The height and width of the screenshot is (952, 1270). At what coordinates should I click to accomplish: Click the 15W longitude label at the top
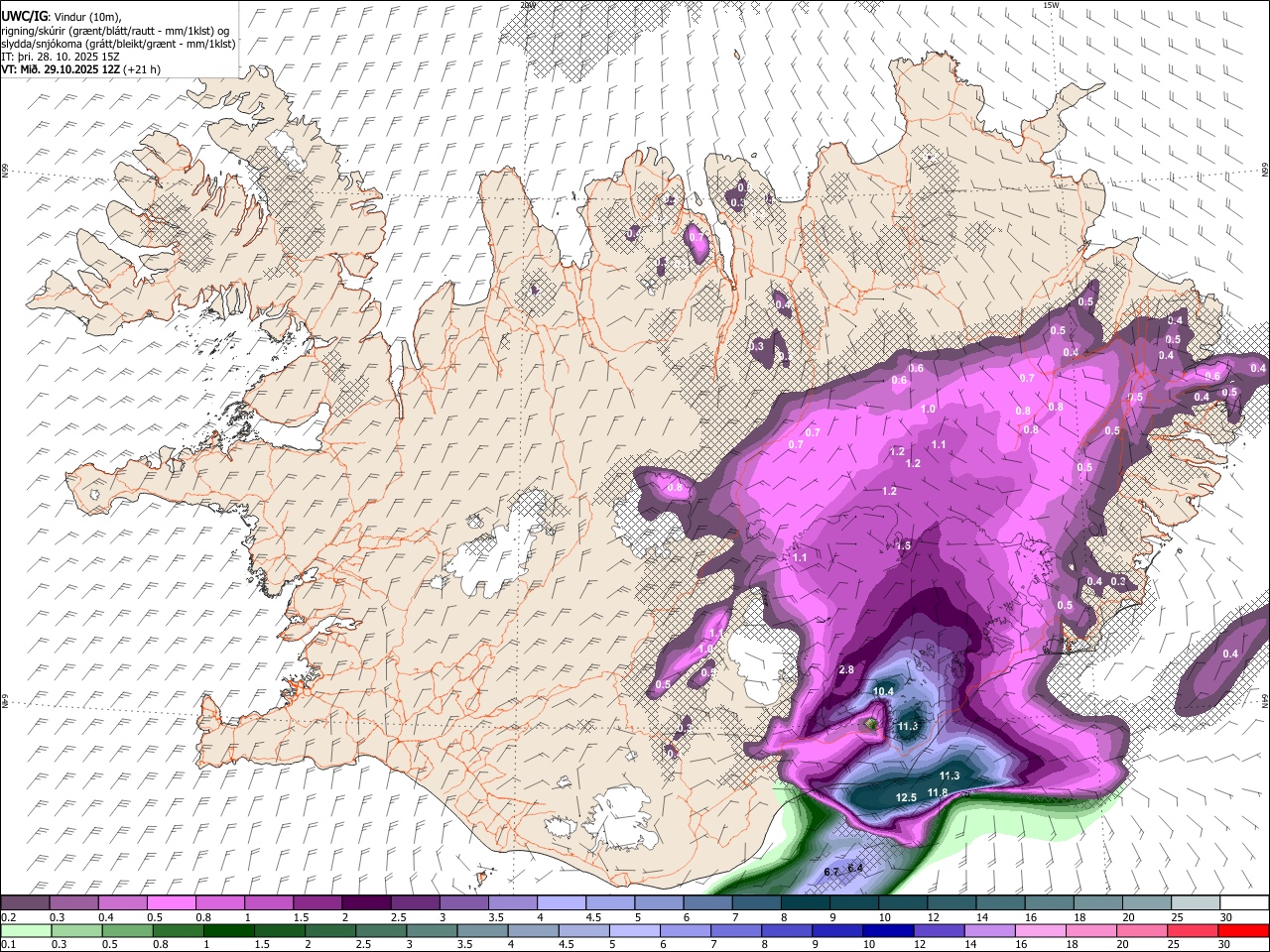pos(1051,5)
